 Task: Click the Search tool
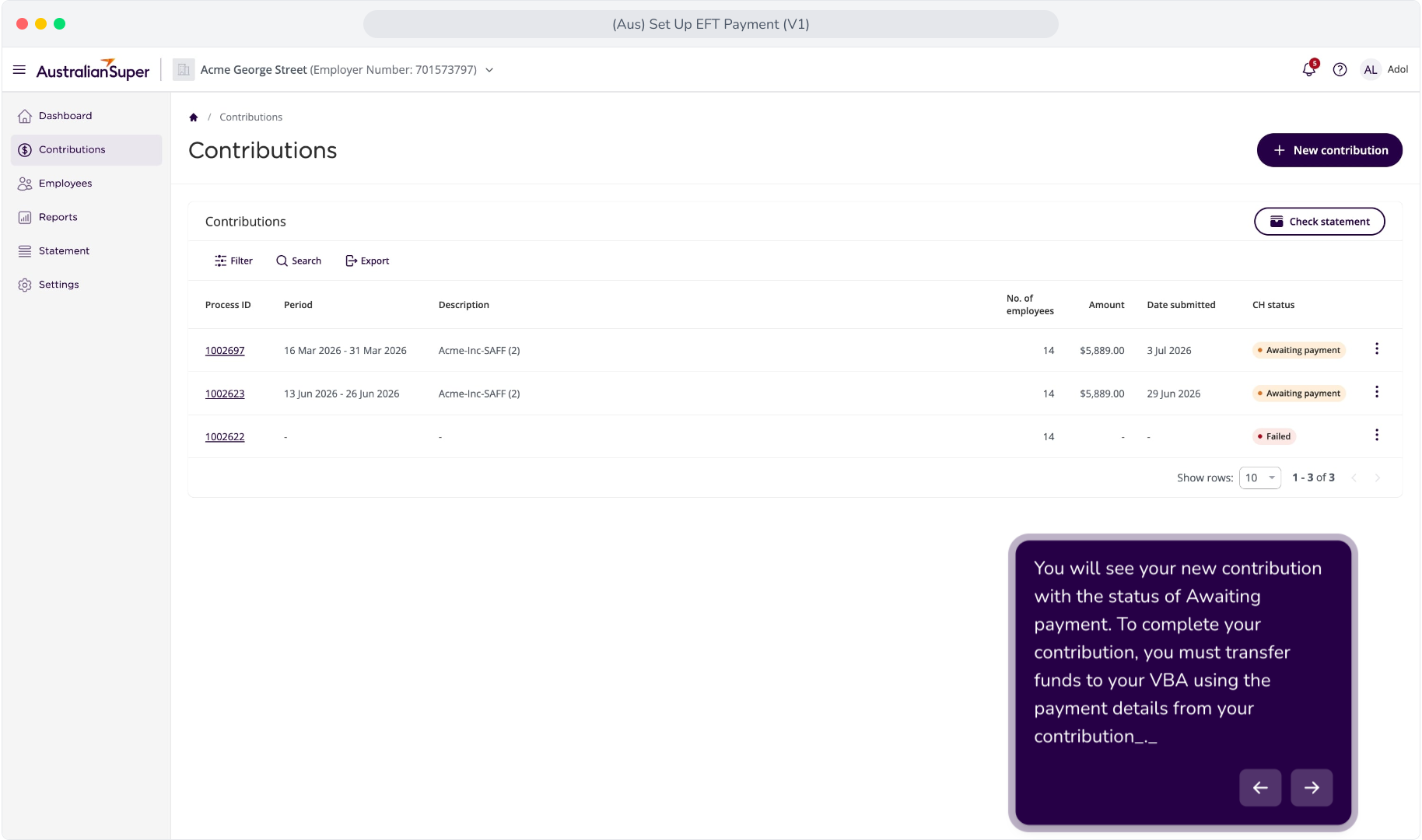point(299,261)
